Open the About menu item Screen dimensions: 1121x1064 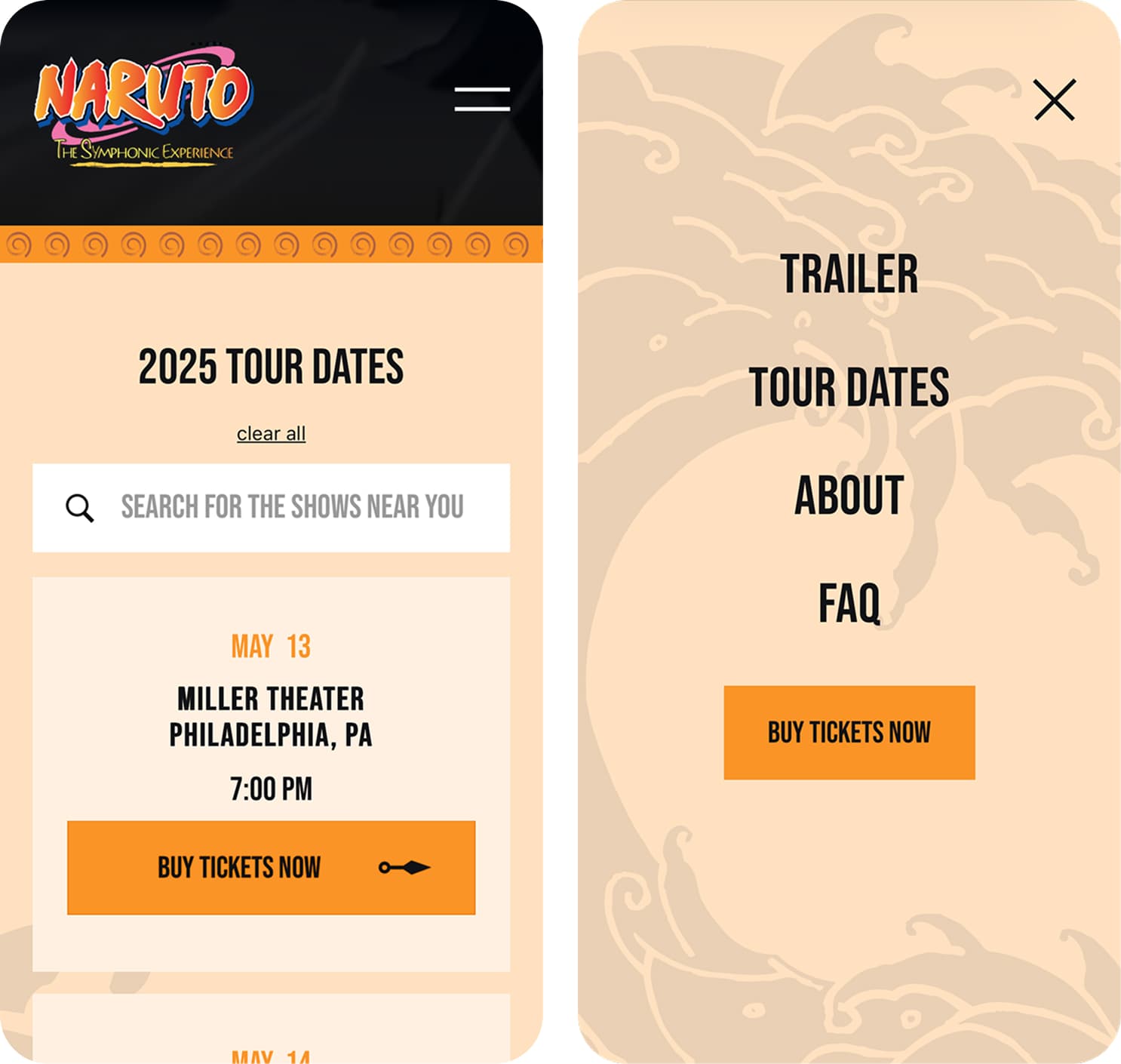(x=849, y=496)
